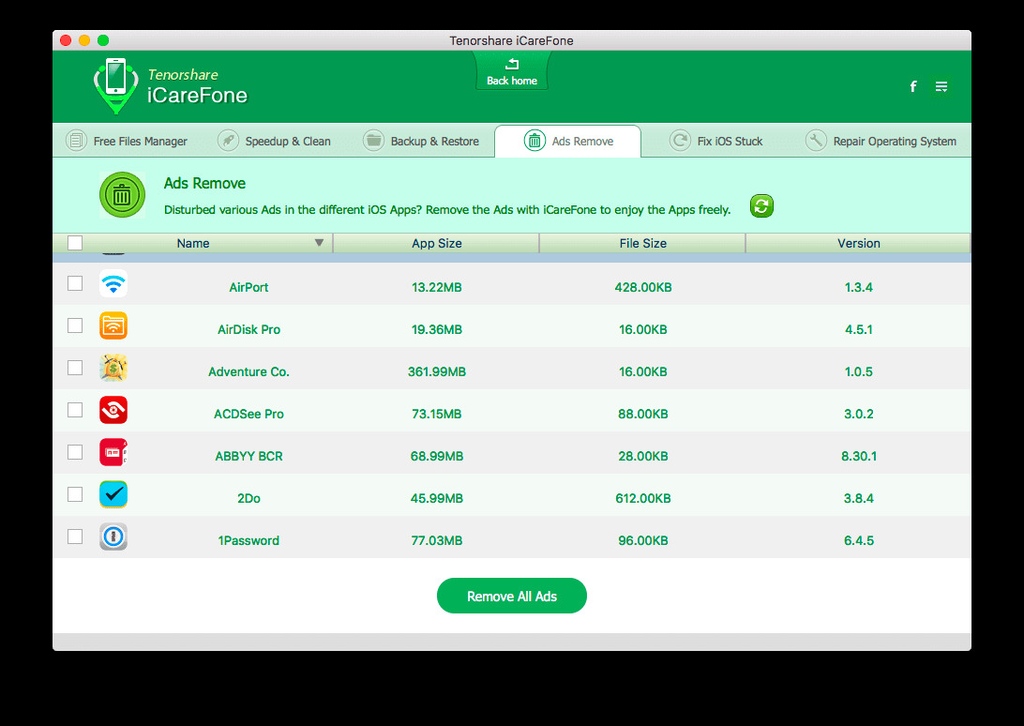Sort by File Size column header
The image size is (1024, 726).
coord(643,243)
